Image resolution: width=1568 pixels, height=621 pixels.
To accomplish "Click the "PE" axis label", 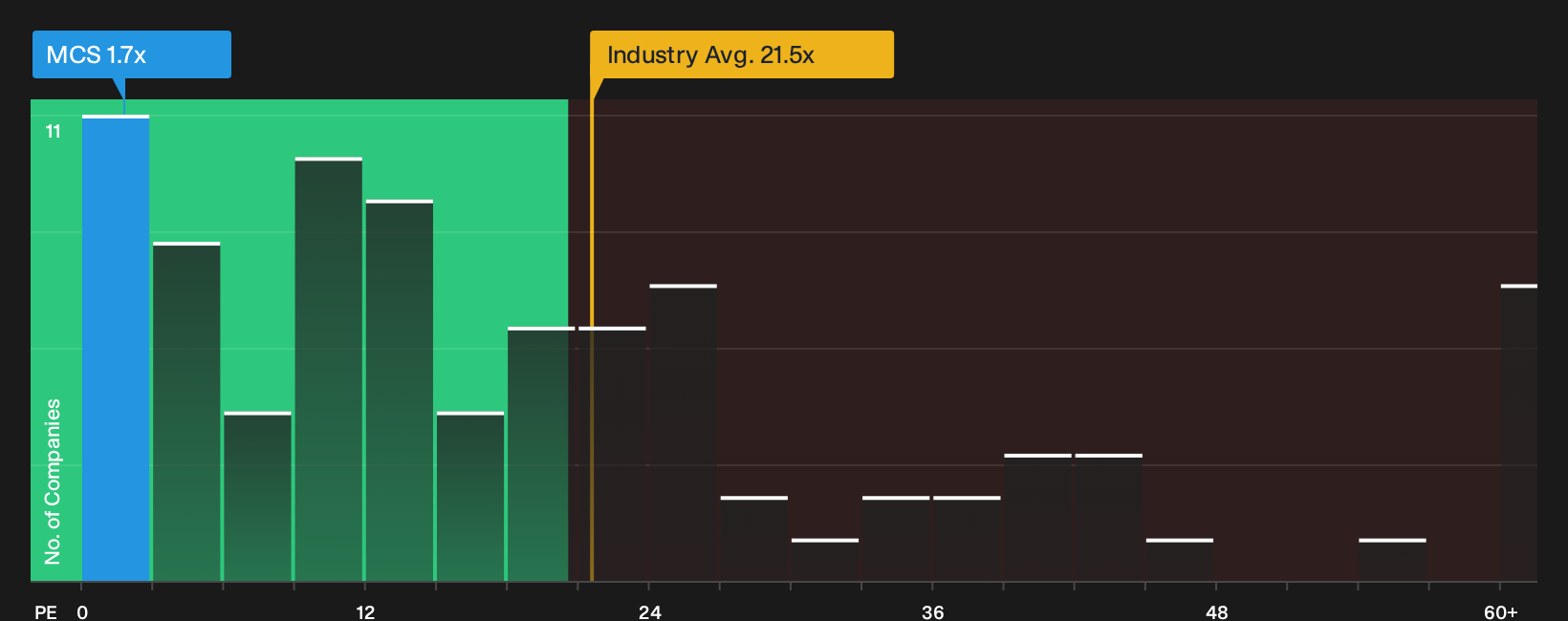I will [46, 612].
